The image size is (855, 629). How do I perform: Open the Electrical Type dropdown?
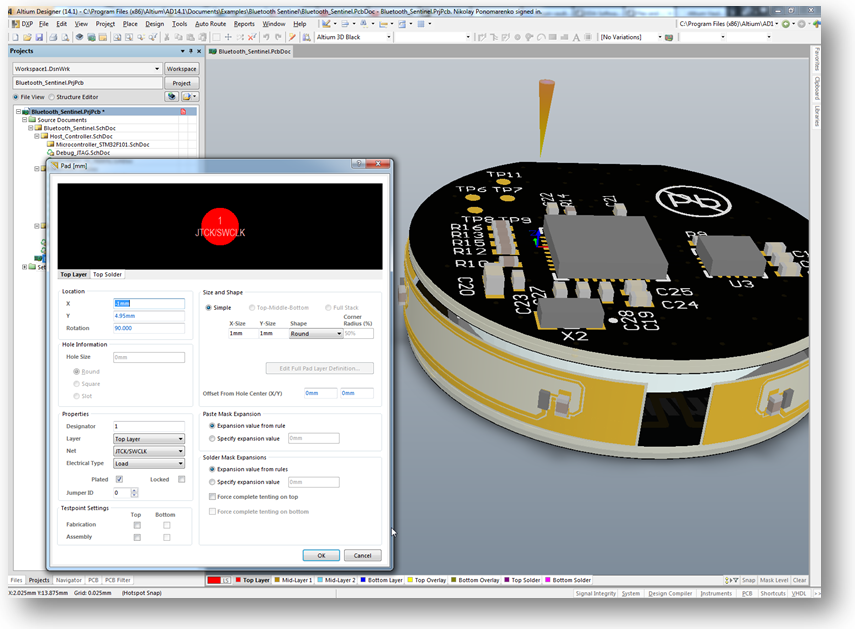(149, 464)
